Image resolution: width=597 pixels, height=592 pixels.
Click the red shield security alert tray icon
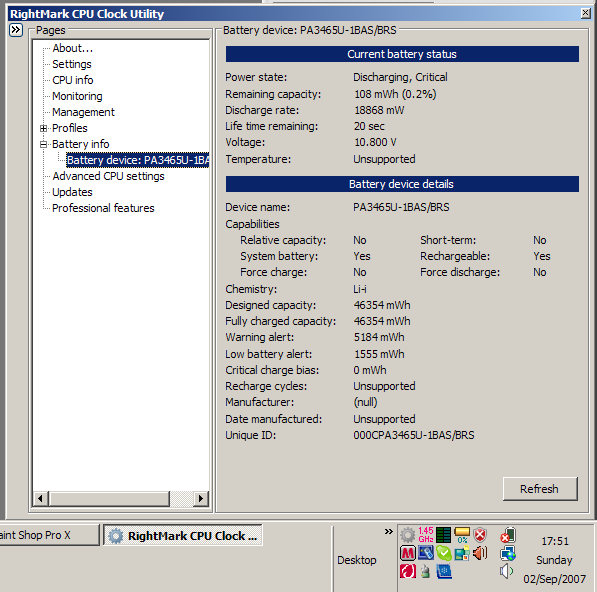tap(480, 535)
